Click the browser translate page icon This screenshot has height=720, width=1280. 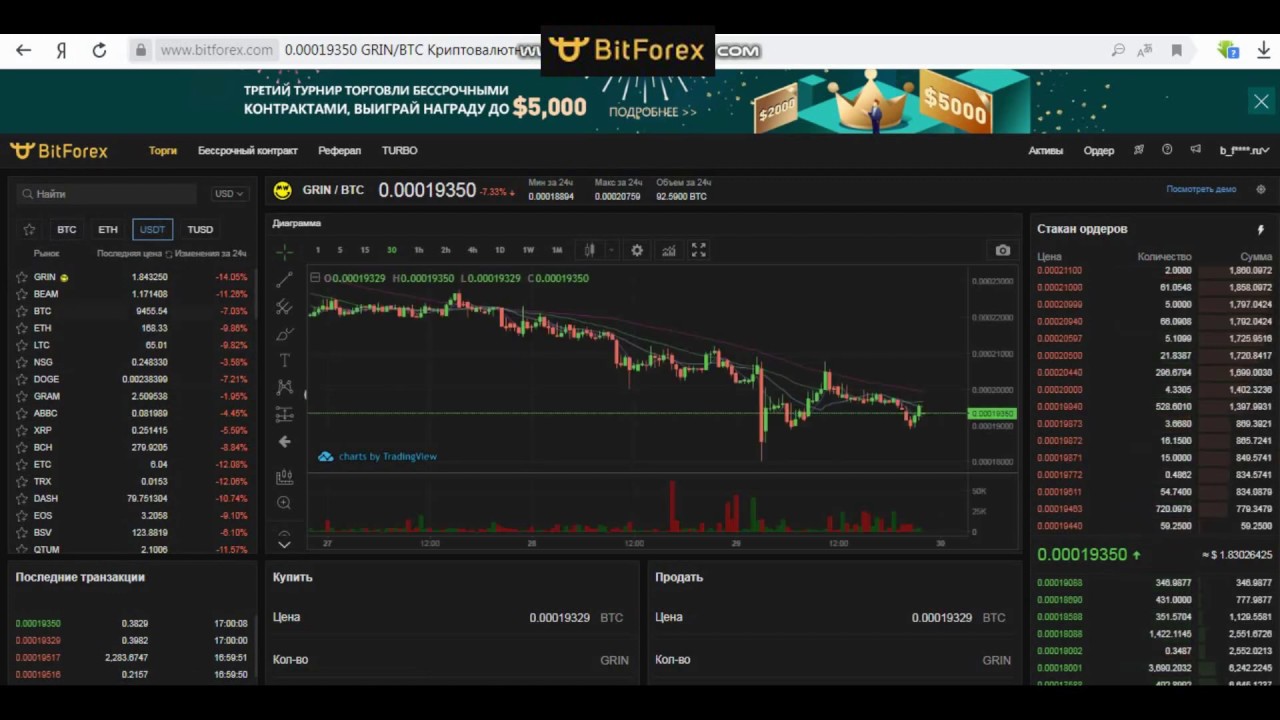1146,50
